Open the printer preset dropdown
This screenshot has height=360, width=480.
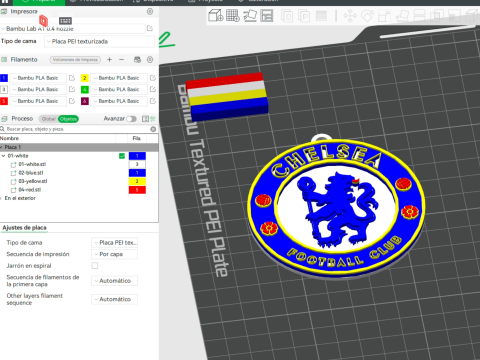[73, 29]
